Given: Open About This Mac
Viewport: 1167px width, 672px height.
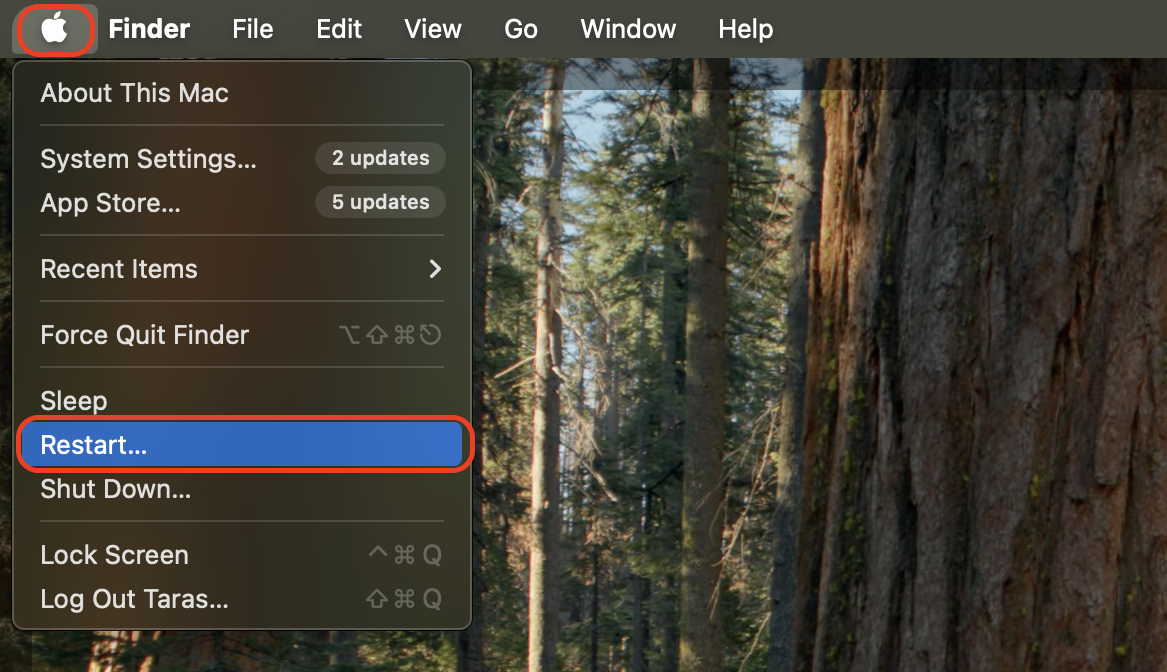Looking at the screenshot, I should [135, 93].
